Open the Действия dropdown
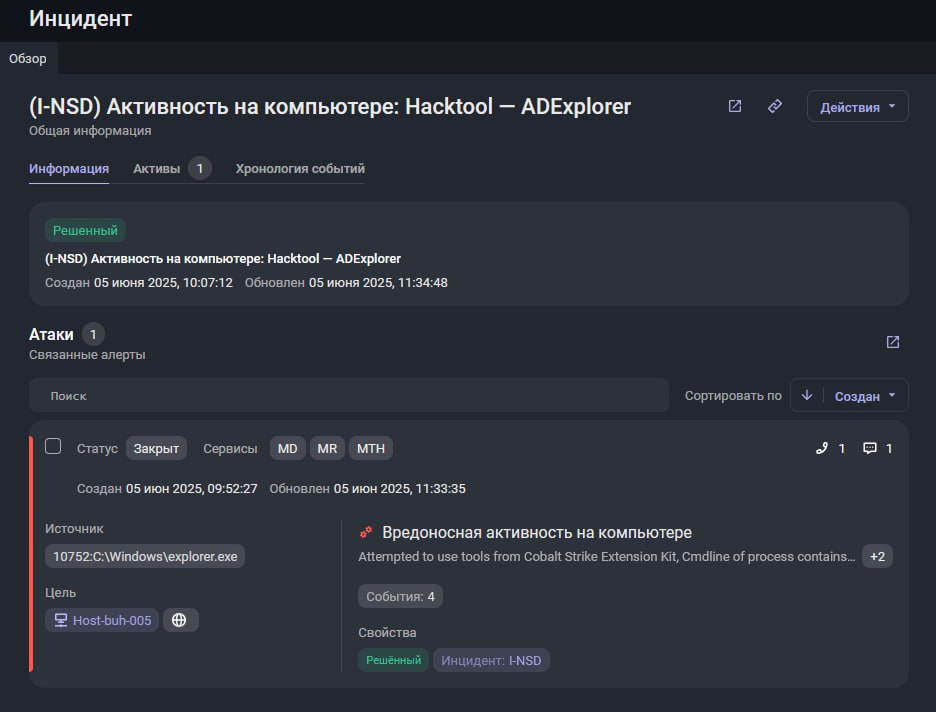The image size is (936, 712). pyautogui.click(x=857, y=107)
